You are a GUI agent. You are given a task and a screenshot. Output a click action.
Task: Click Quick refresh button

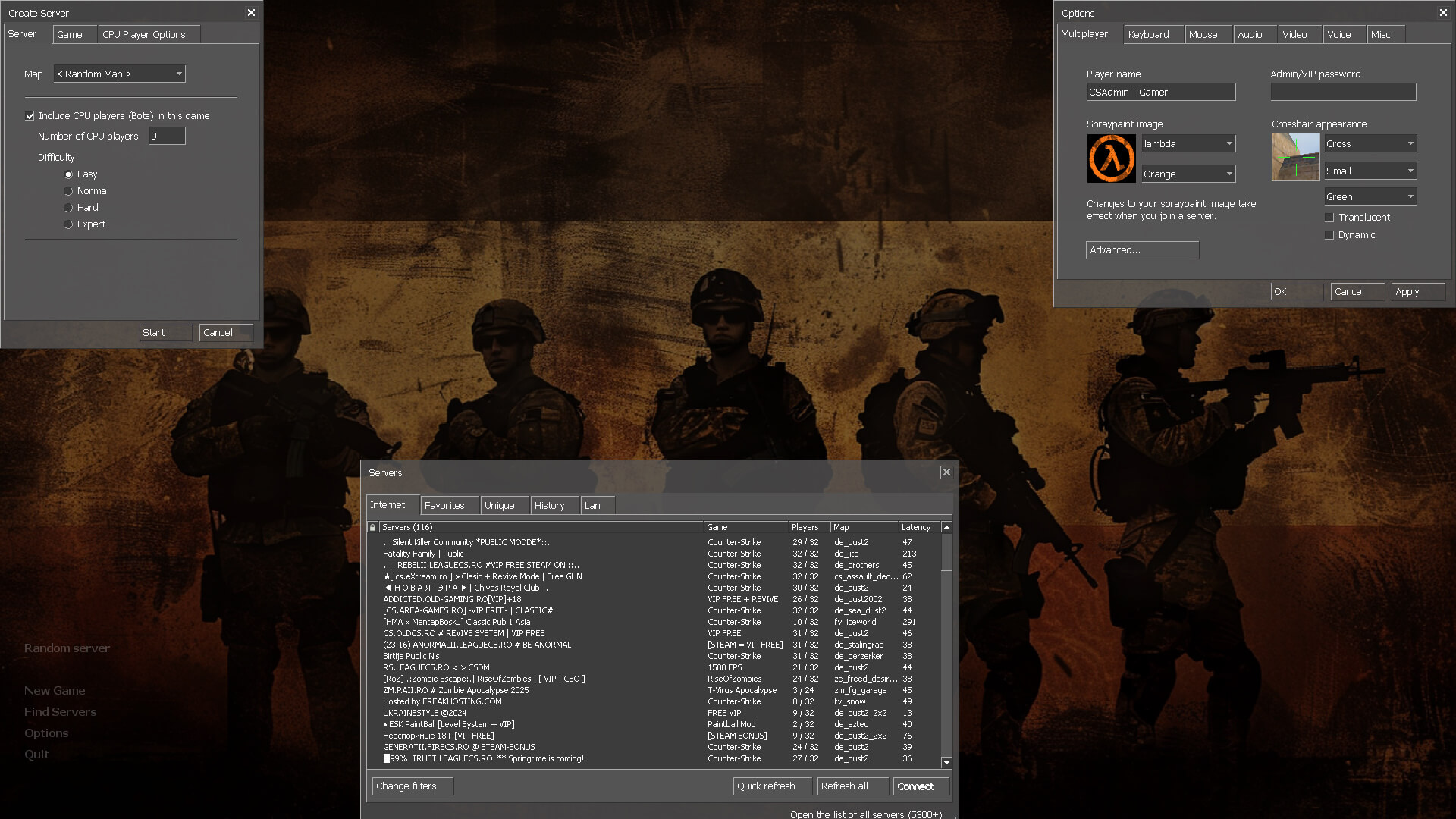(x=772, y=786)
